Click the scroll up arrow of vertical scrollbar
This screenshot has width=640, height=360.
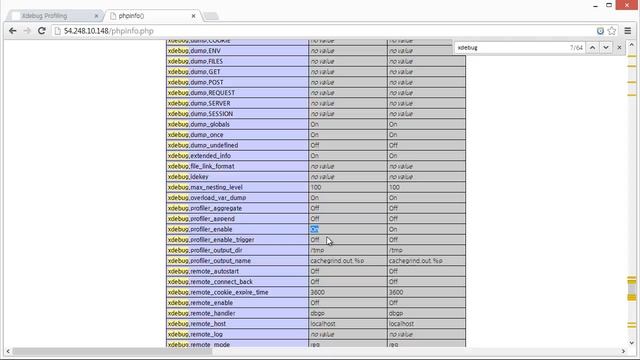632,44
